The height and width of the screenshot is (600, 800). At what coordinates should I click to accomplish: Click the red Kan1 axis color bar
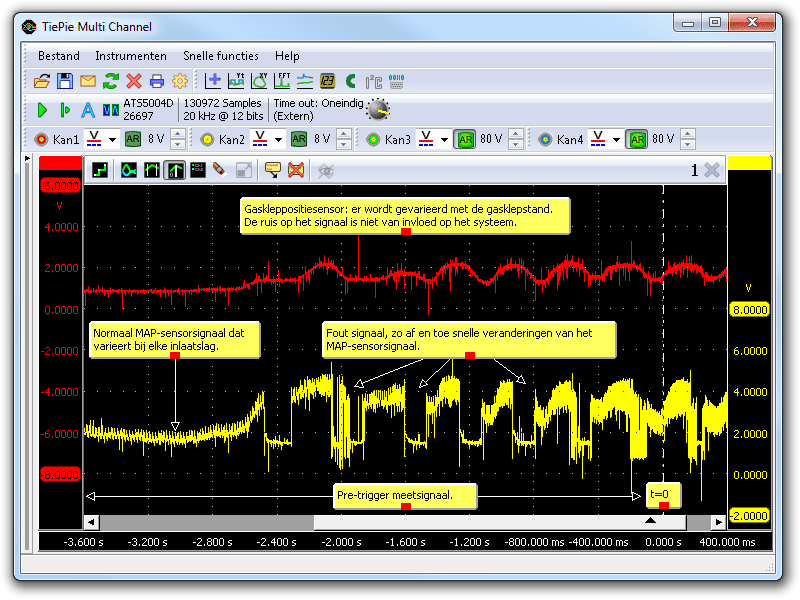tap(61, 163)
